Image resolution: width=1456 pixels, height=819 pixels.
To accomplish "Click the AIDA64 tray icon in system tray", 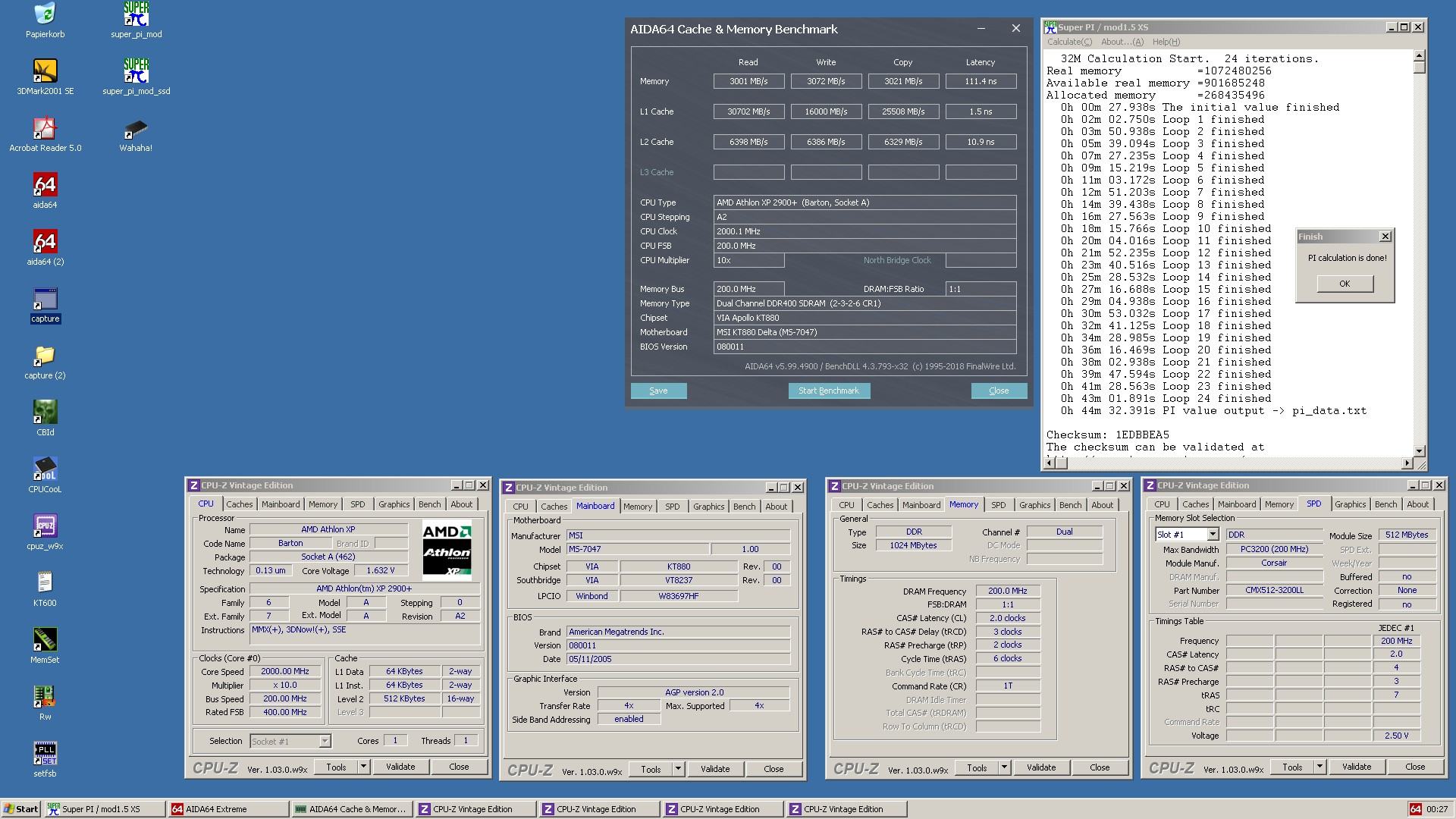I will [x=1415, y=809].
